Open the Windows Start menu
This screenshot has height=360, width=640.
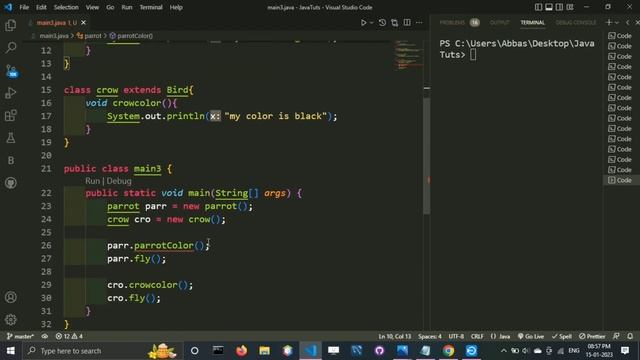pos(11,351)
